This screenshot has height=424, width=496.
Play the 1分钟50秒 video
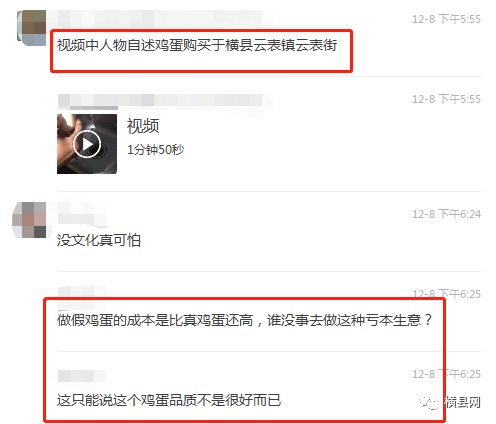(87, 144)
